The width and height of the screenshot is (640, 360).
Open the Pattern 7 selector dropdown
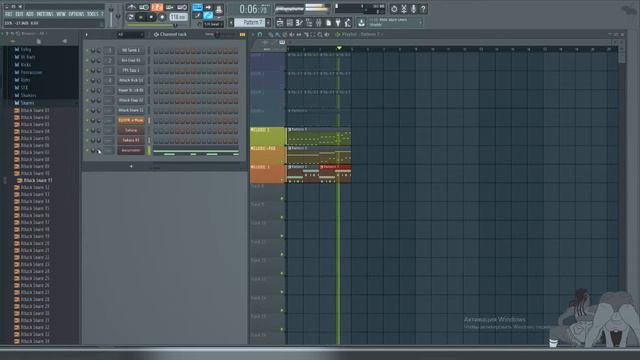(250, 22)
